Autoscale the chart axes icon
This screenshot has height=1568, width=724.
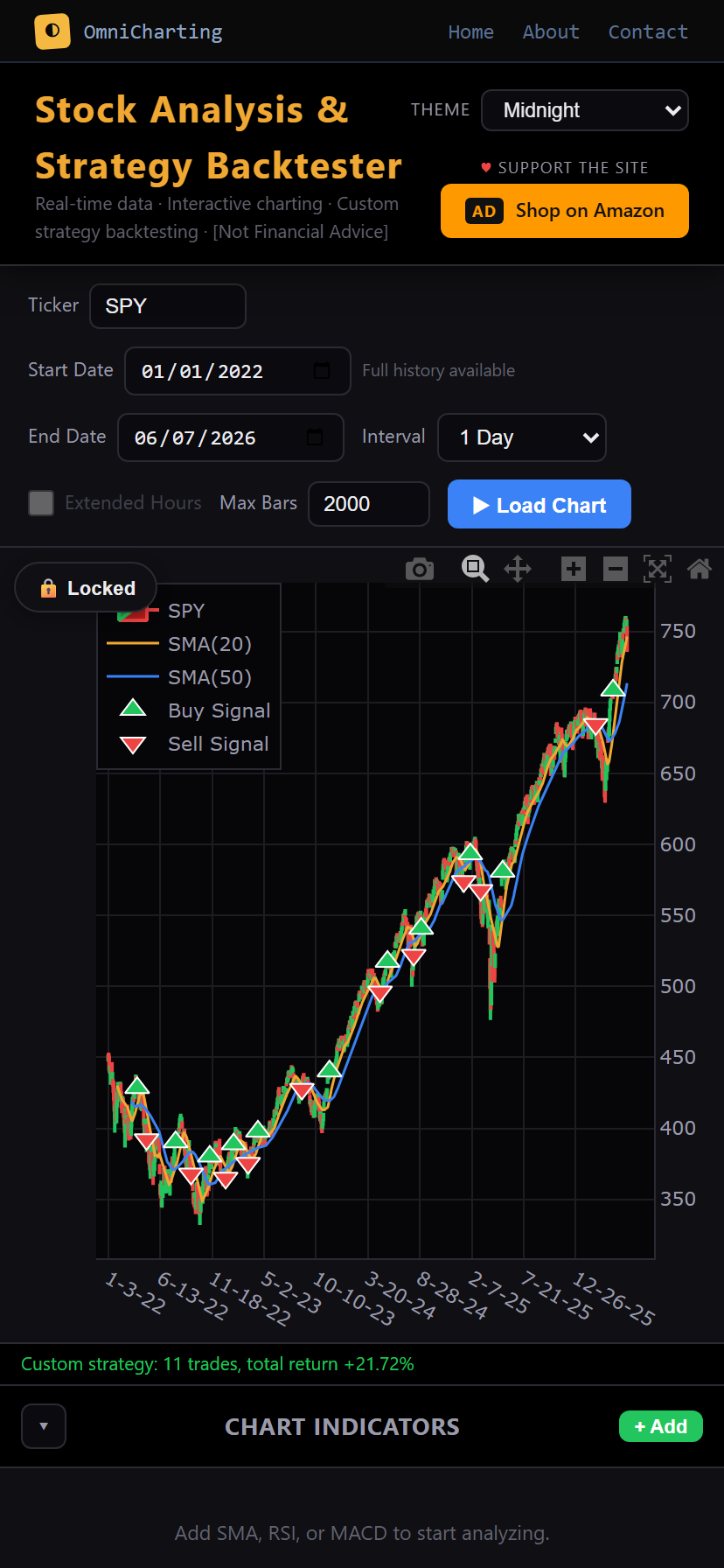(658, 569)
